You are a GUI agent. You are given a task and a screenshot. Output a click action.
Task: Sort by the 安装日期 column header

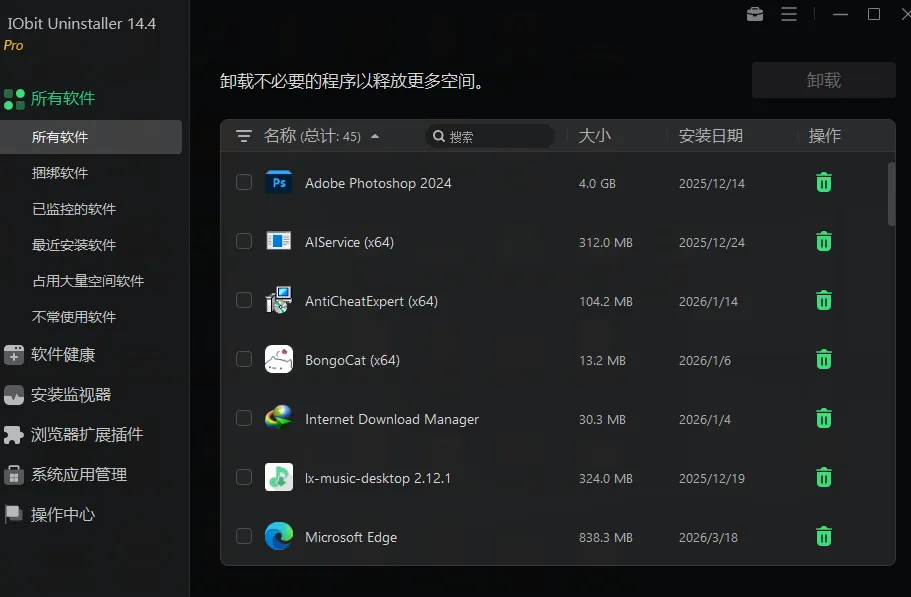coord(711,136)
